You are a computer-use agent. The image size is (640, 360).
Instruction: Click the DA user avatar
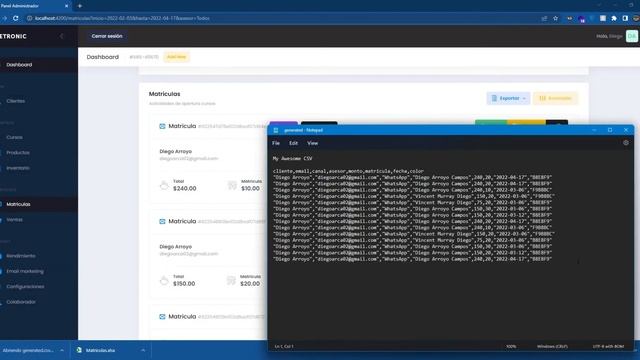pos(632,36)
